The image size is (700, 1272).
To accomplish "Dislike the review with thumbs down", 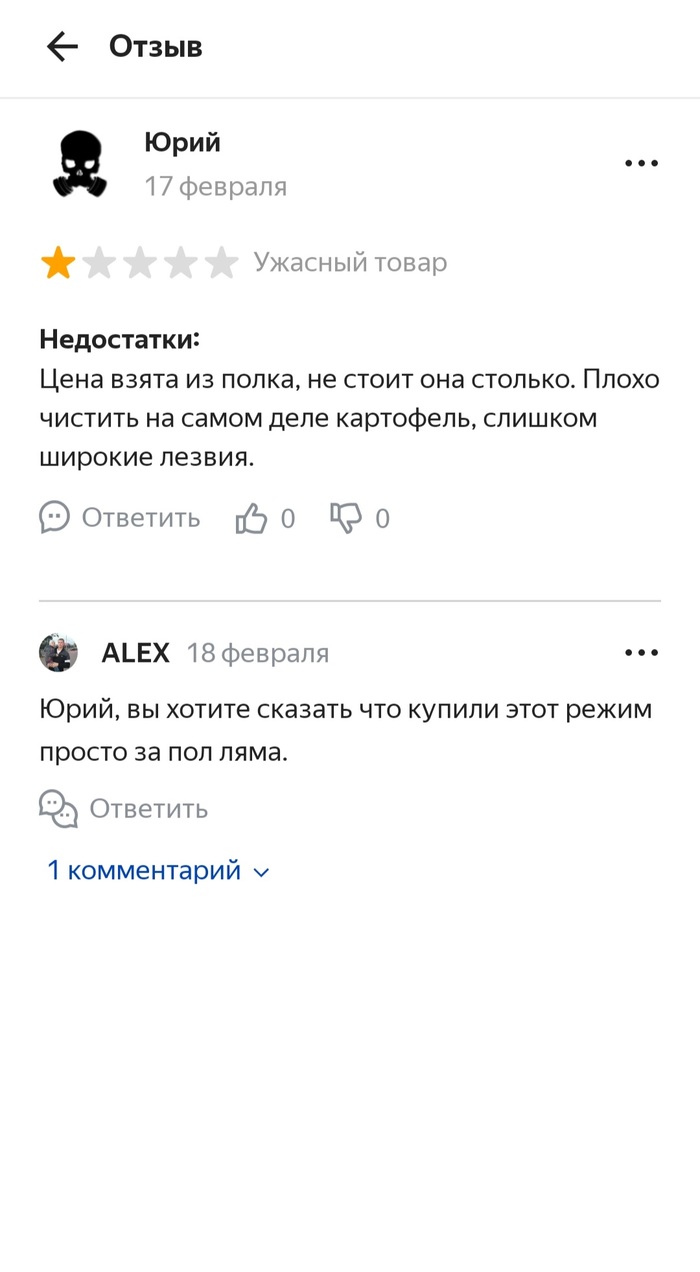I will tap(346, 518).
